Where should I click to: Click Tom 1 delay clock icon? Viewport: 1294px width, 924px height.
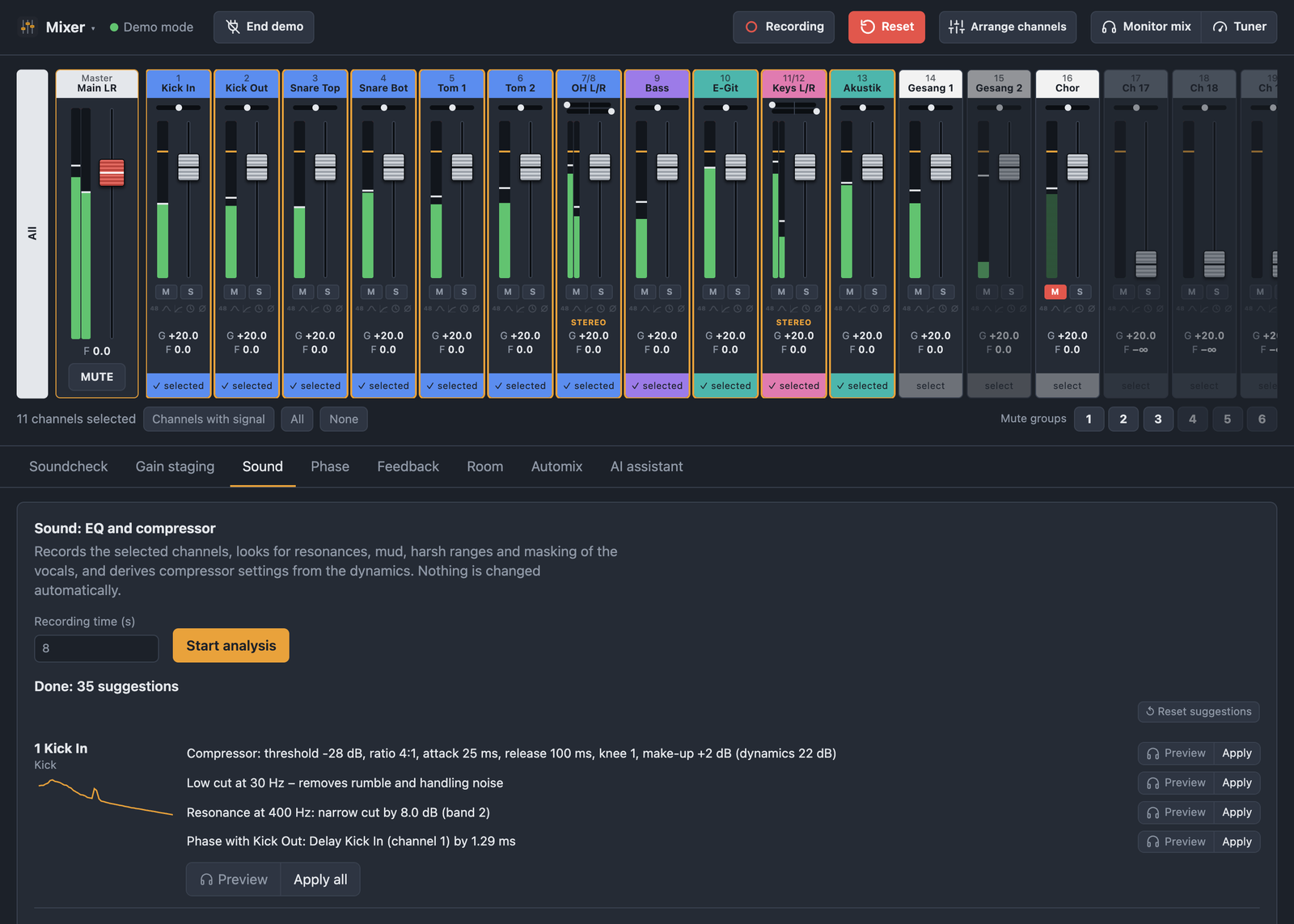[463, 309]
